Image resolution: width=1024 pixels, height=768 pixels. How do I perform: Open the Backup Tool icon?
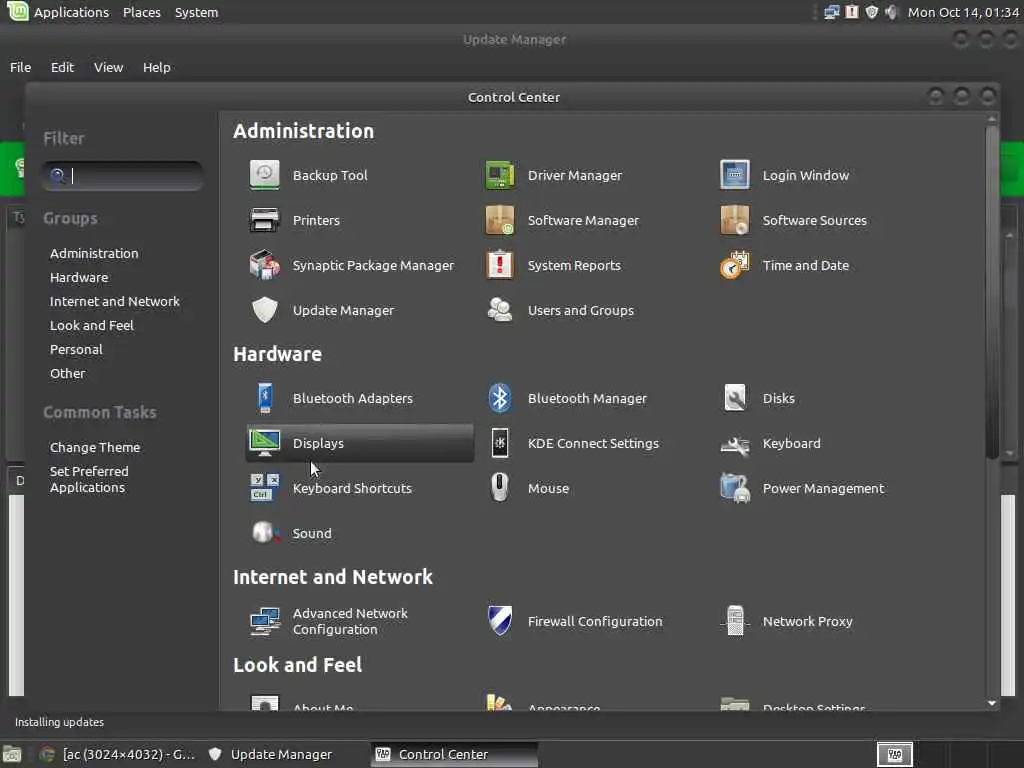click(x=264, y=175)
